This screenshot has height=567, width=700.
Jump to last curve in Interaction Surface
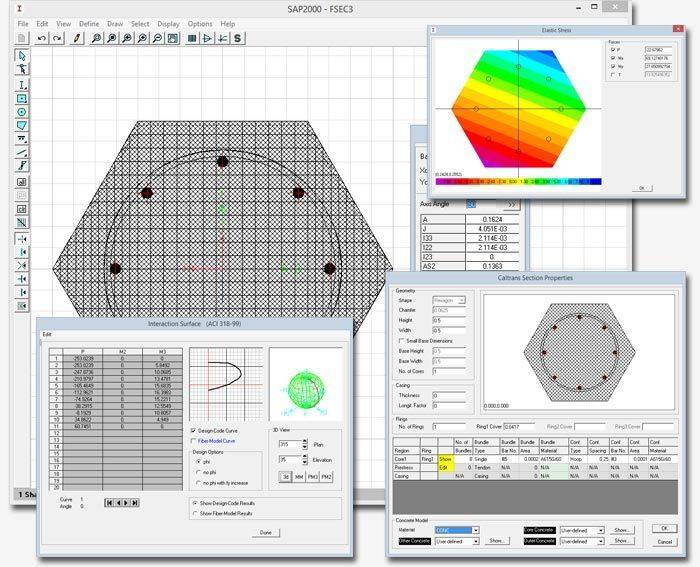click(x=135, y=503)
